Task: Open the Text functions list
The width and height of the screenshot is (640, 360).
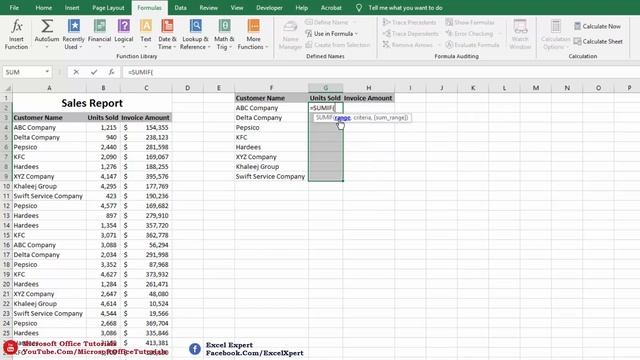Action: coord(146,34)
